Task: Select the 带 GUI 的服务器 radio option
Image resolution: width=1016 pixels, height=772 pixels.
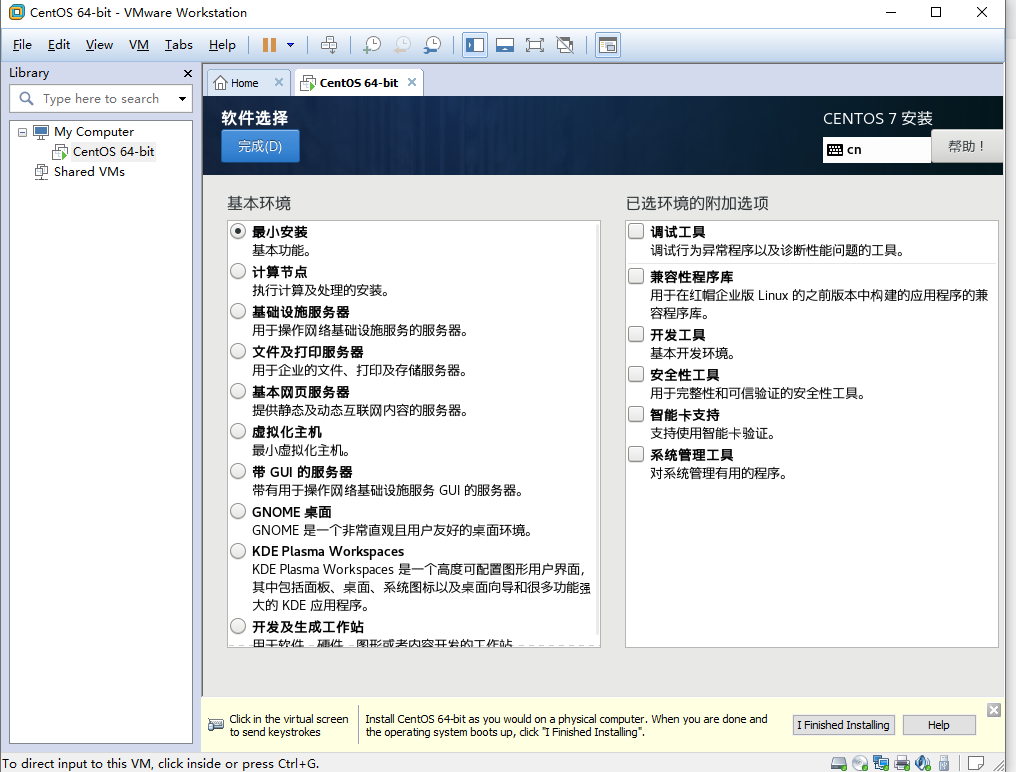Action: click(x=238, y=471)
